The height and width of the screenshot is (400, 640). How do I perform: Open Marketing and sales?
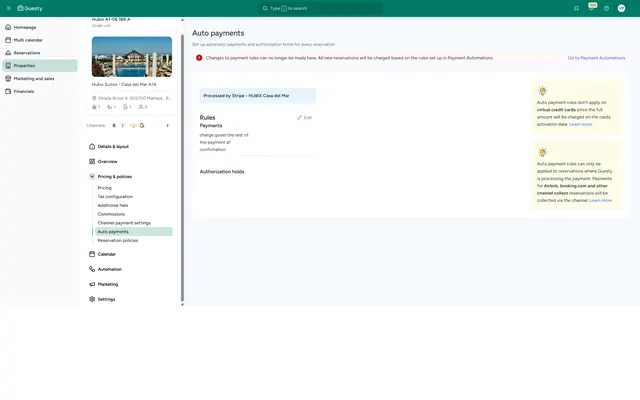tap(34, 78)
